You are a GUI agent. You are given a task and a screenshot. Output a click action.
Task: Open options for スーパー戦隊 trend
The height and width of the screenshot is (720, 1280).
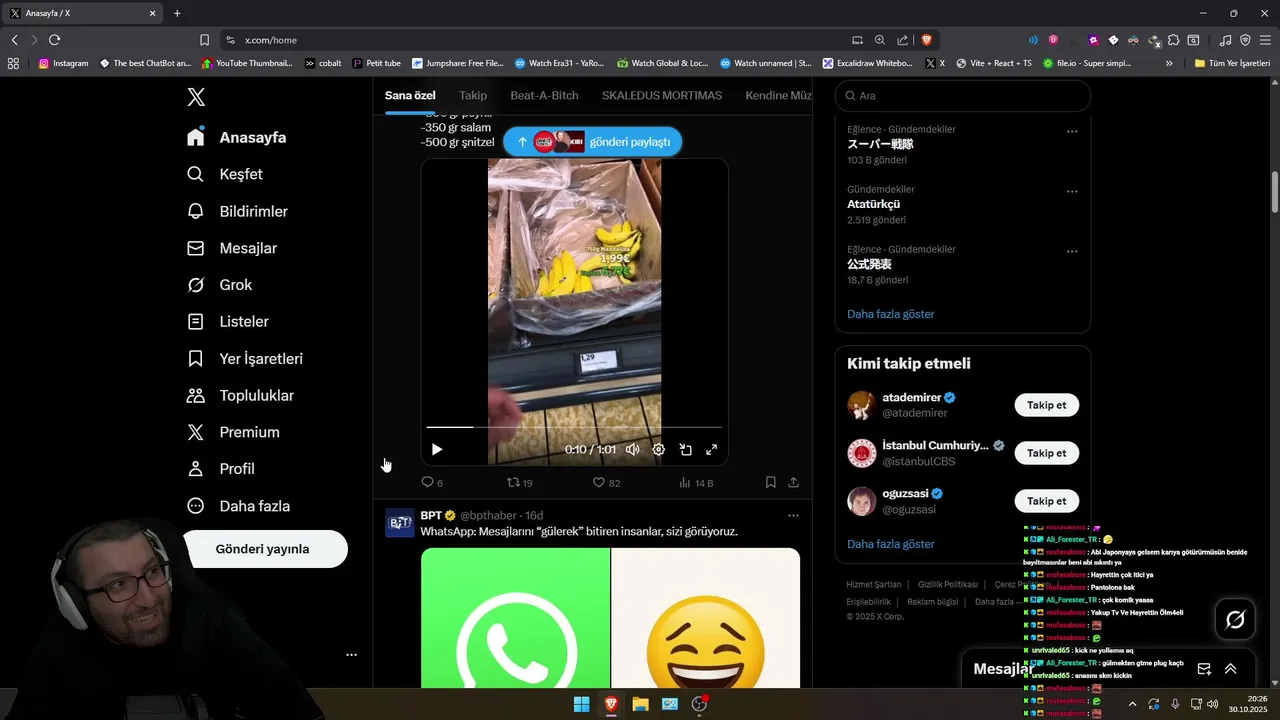point(1072,131)
